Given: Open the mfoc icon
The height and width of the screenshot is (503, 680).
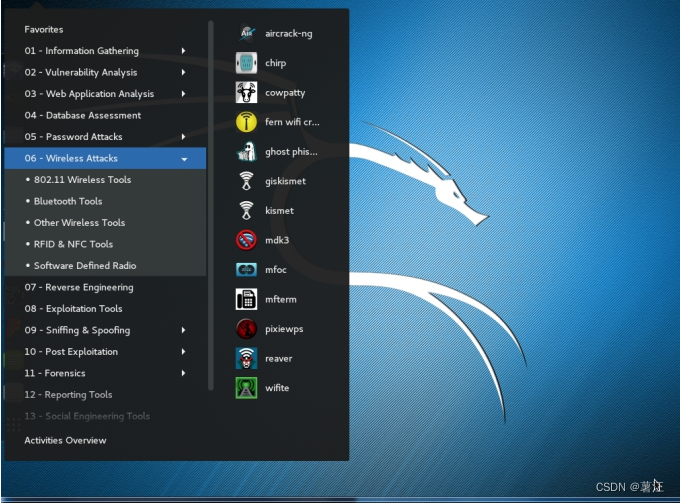Looking at the screenshot, I should click(246, 269).
